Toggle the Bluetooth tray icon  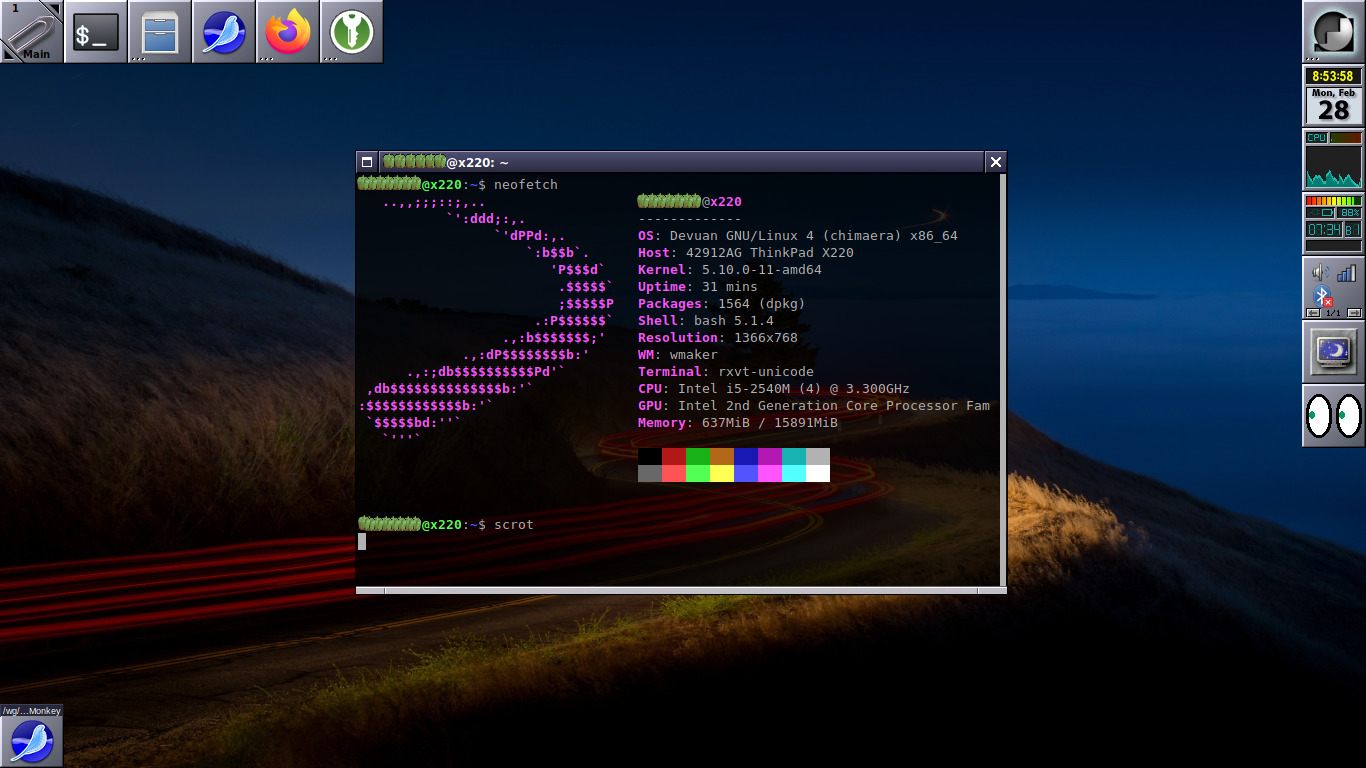1322,296
